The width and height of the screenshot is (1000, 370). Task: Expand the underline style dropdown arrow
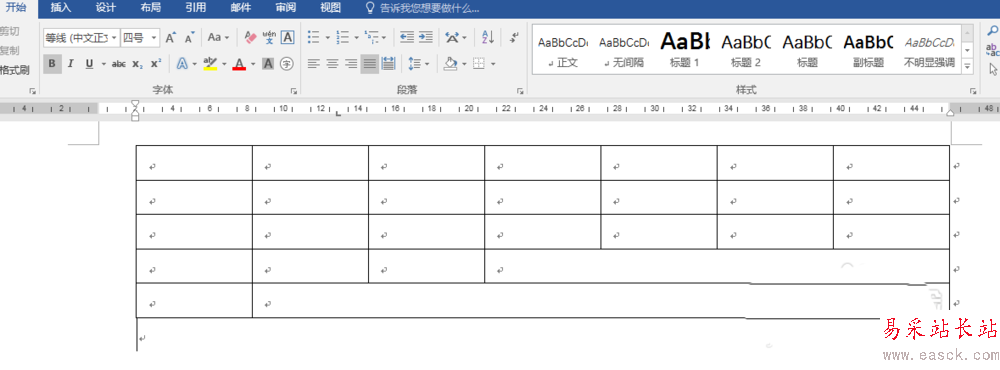pos(103,64)
